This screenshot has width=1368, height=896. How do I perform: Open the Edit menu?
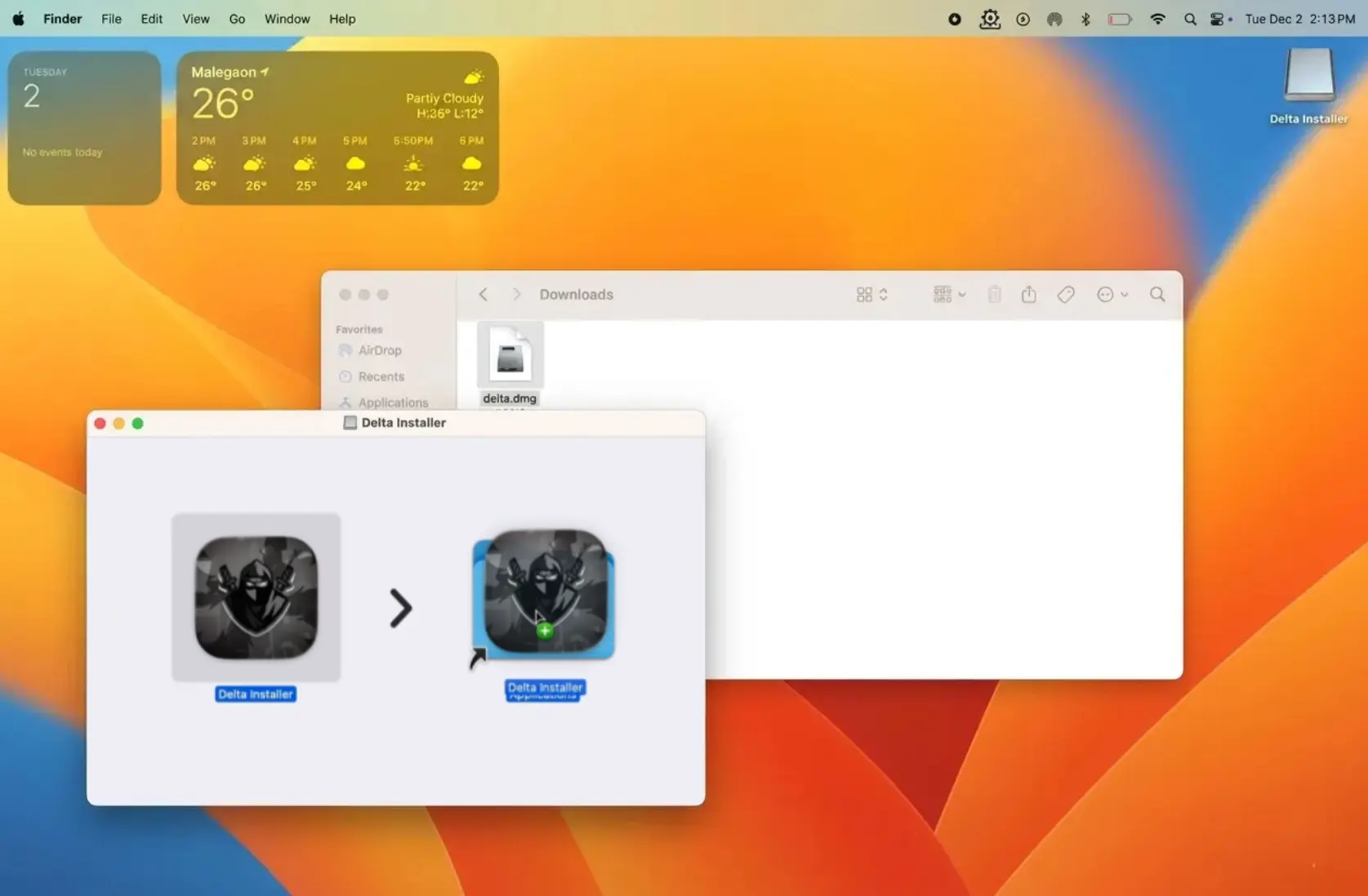coord(151,19)
